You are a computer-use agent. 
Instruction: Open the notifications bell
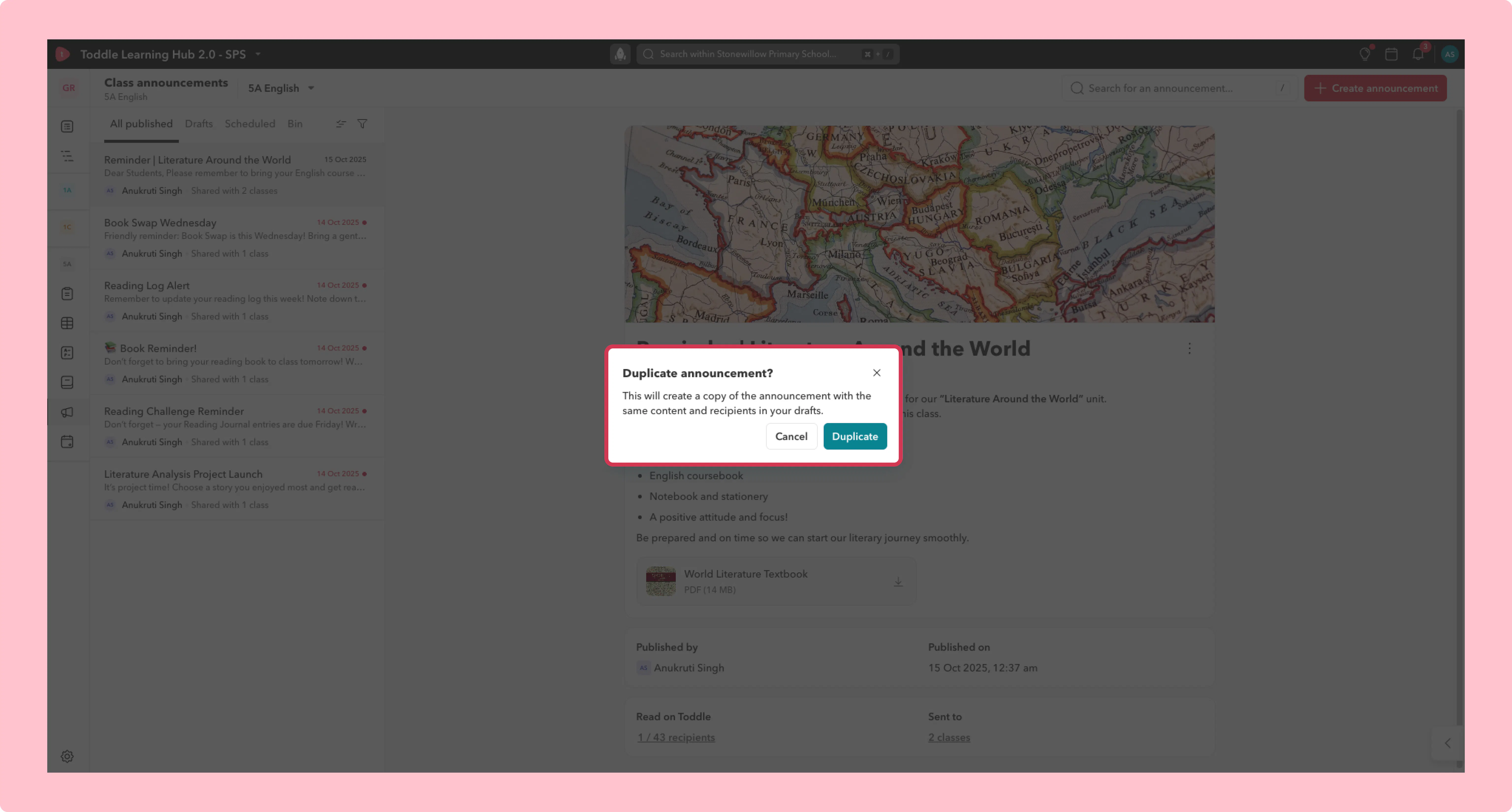click(x=1418, y=54)
